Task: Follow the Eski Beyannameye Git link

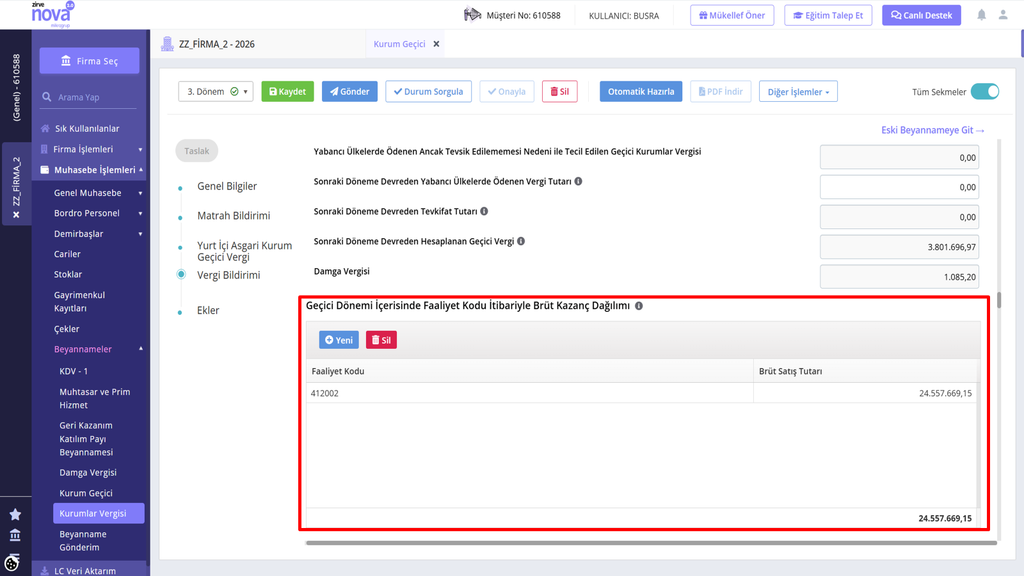Action: tap(933, 130)
